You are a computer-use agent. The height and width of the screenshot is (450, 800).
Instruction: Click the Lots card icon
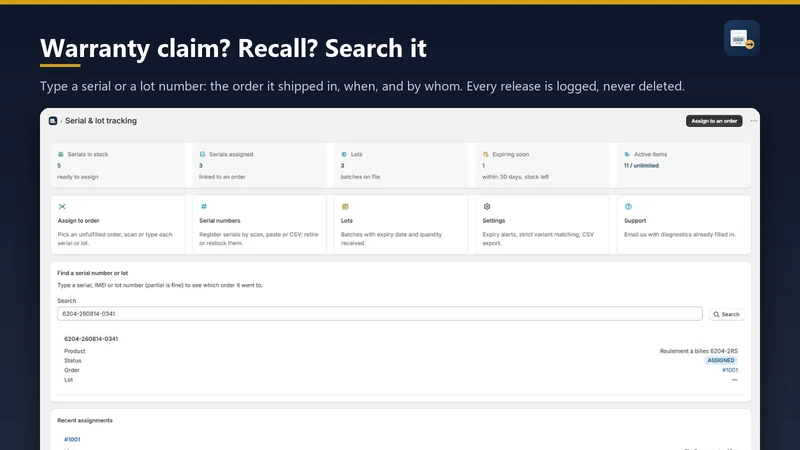coord(345,207)
